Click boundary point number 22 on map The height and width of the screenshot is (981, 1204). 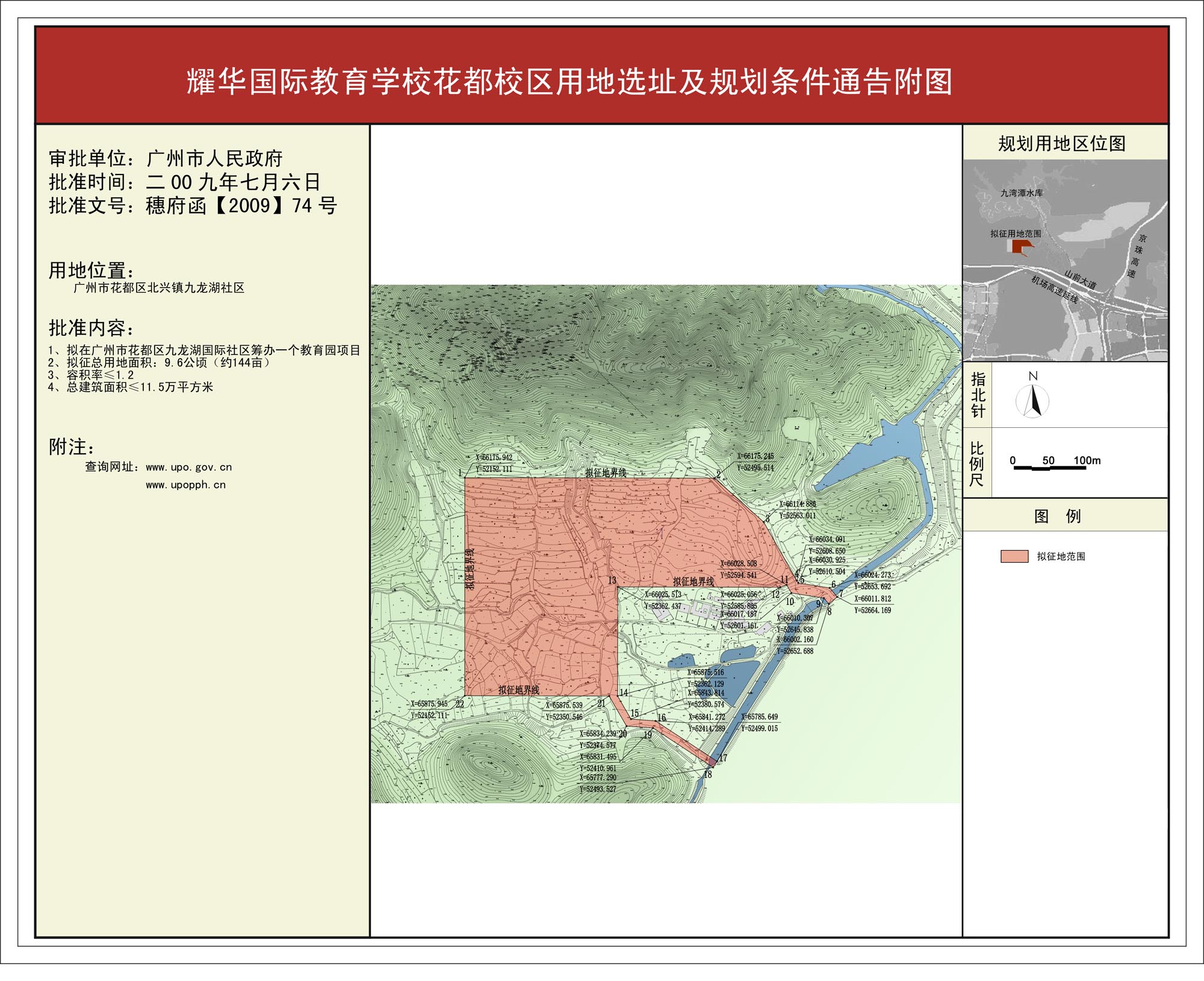tap(460, 704)
